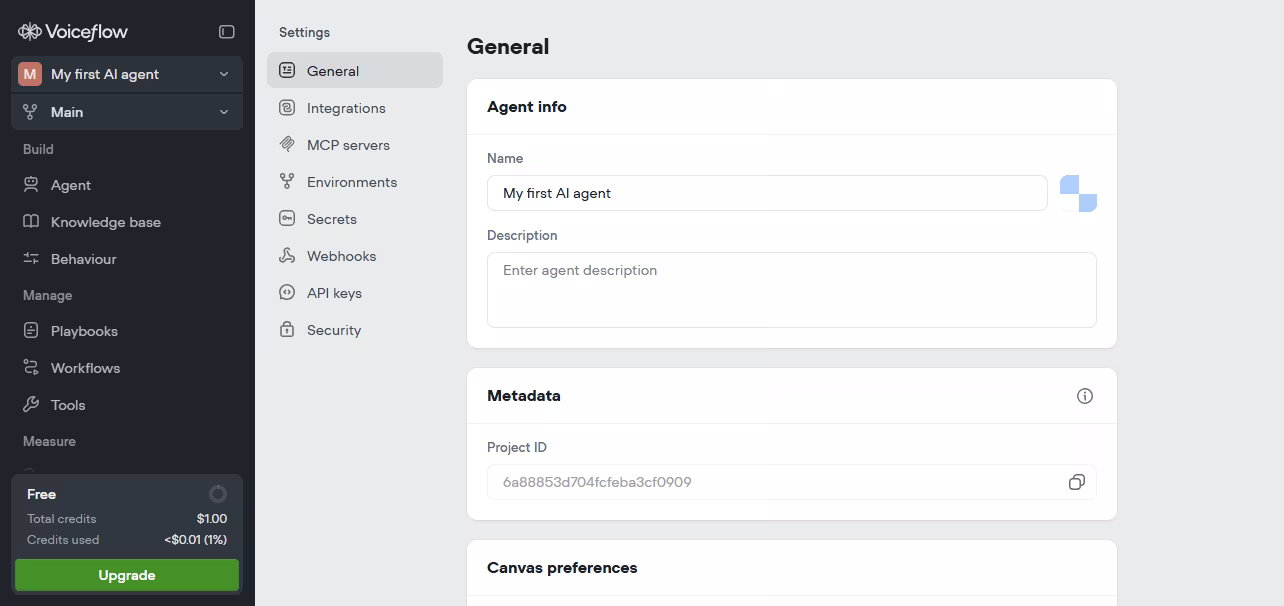The width and height of the screenshot is (1284, 606).
Task: Click the Workflows icon
Action: click(31, 368)
